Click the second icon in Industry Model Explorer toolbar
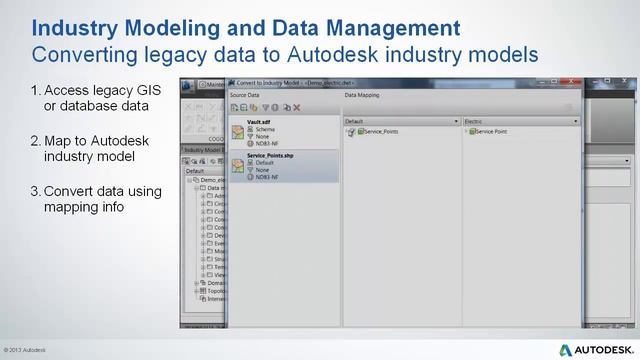The image size is (640, 360). tap(194, 161)
